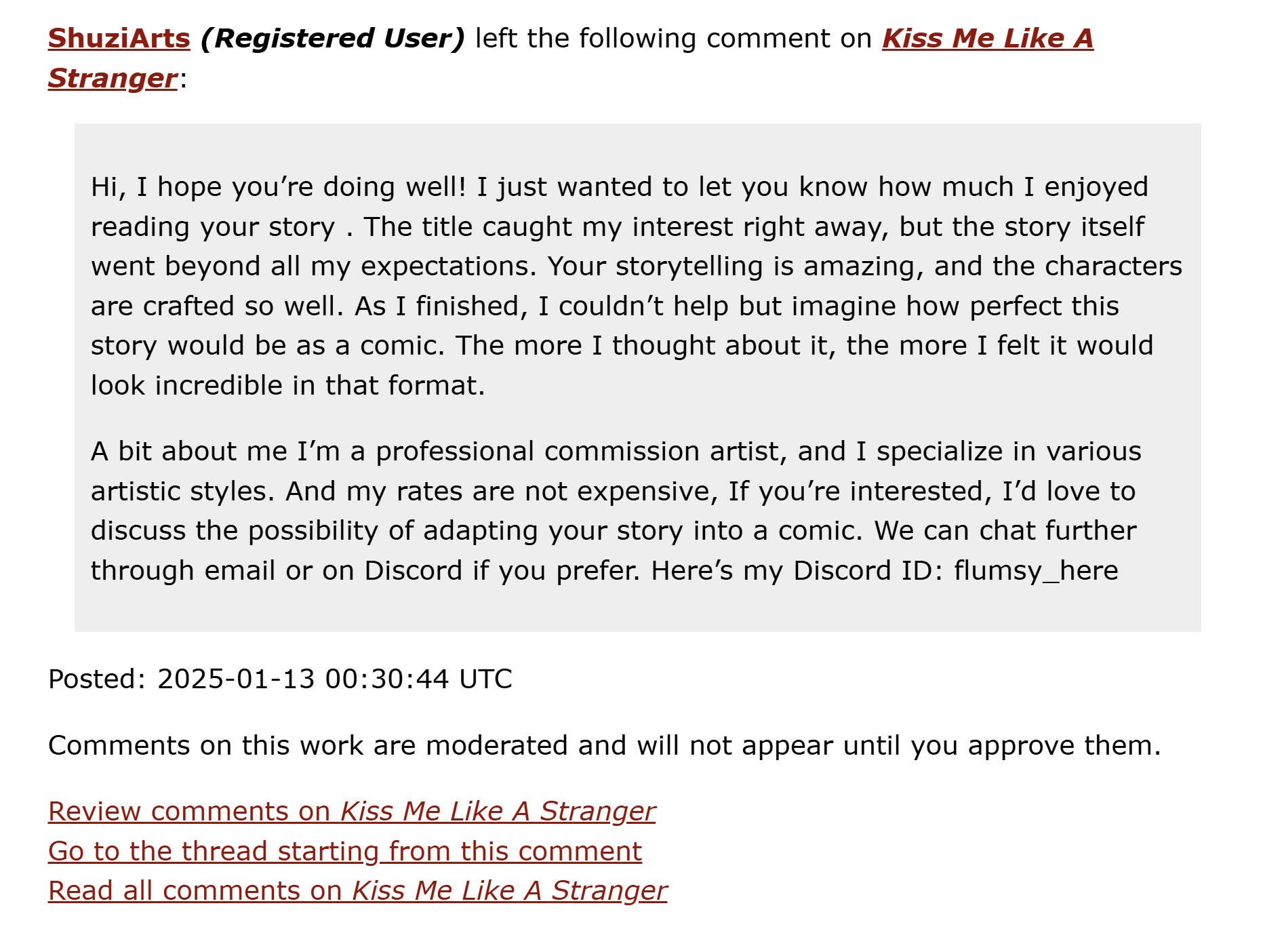The width and height of the screenshot is (1263, 952).
Task: Click Review comments on Kiss Me Like A Stranger
Action: (x=351, y=812)
